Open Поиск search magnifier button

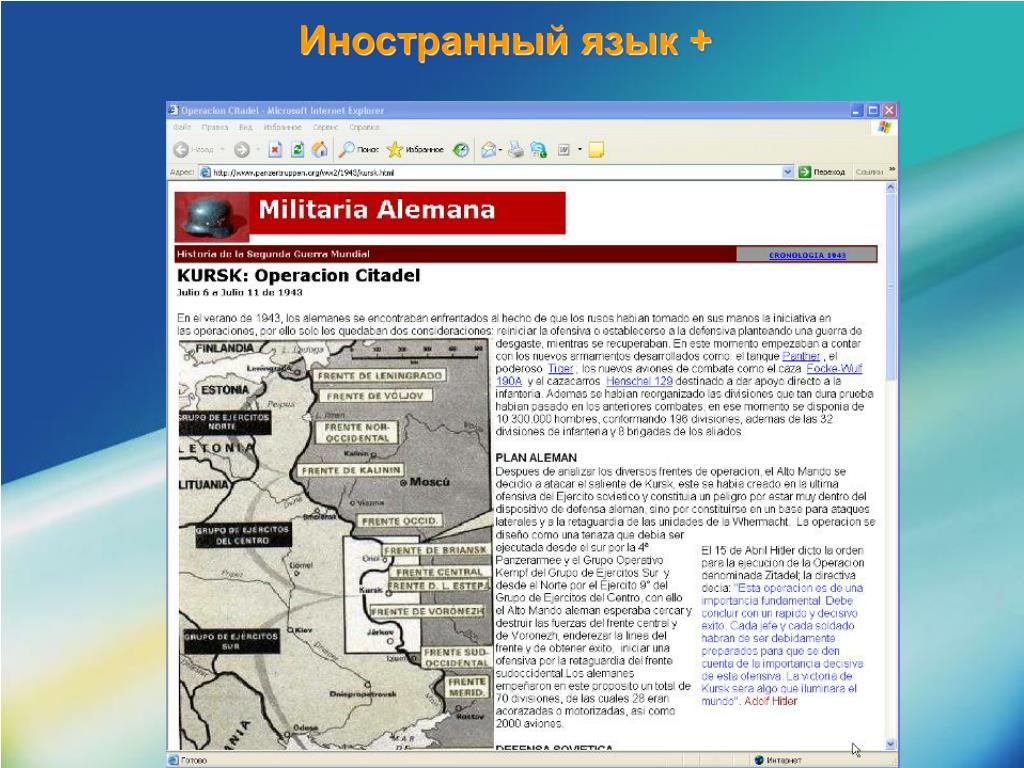(359, 150)
